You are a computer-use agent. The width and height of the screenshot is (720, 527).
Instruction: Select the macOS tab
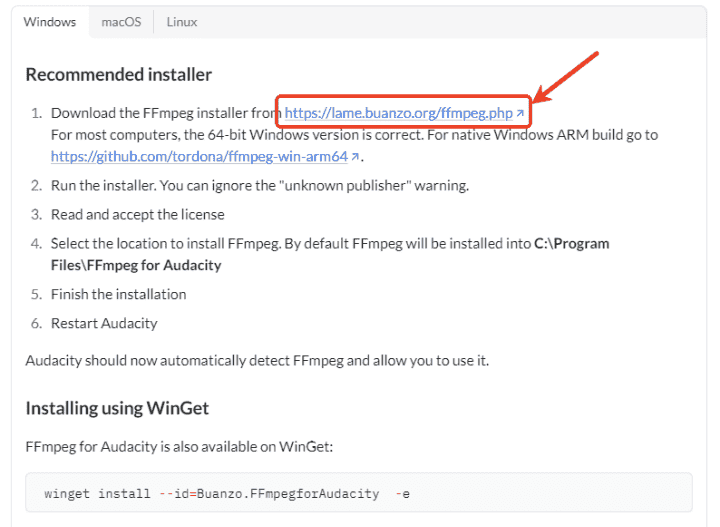[x=121, y=22]
